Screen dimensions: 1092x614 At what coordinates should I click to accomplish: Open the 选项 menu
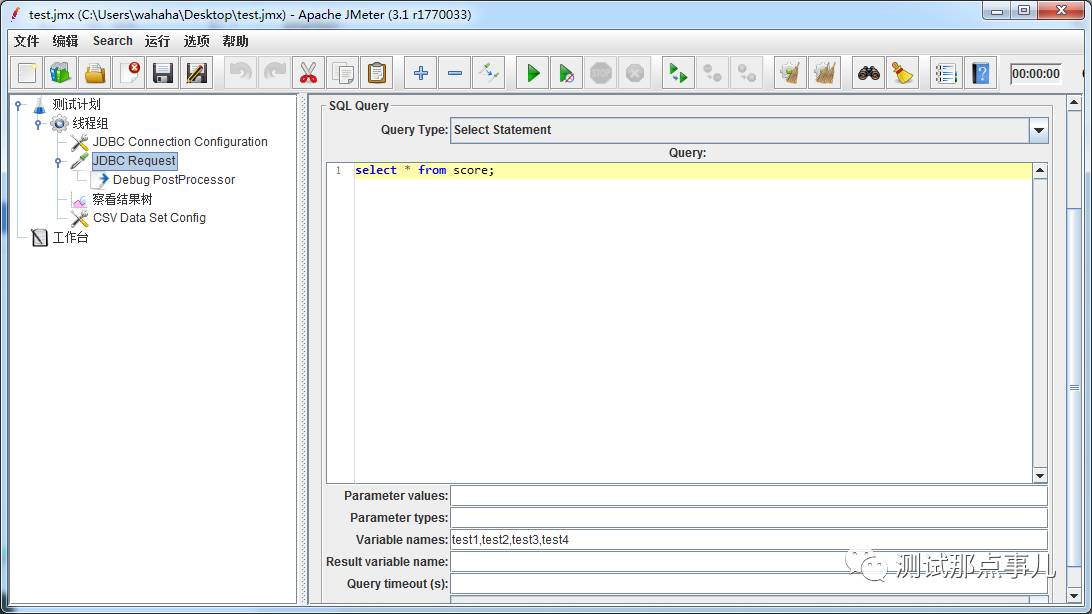[196, 41]
